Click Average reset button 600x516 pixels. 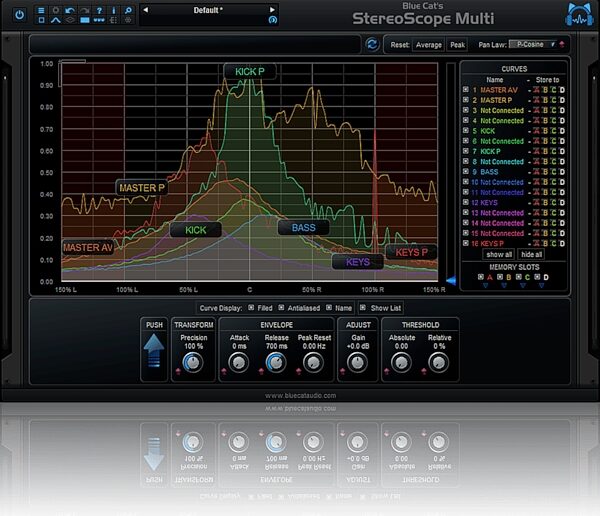[429, 45]
